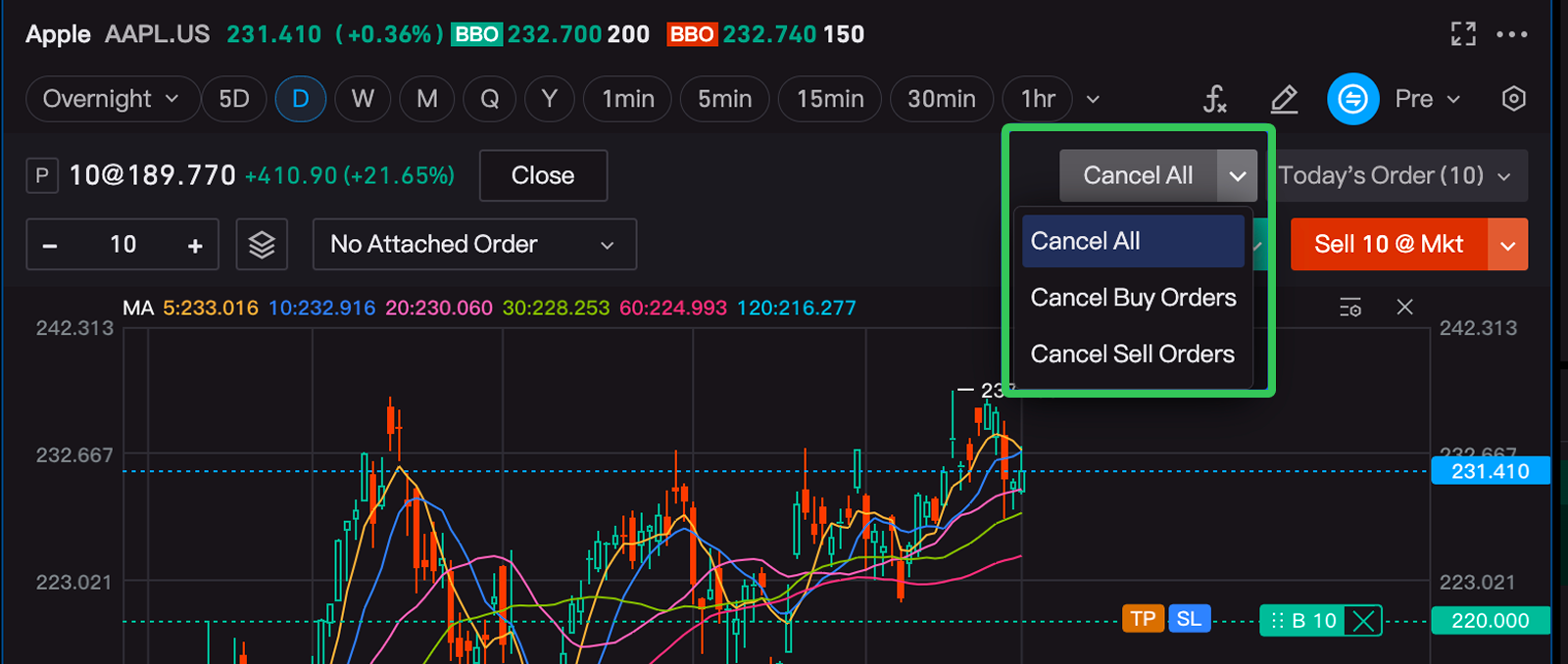Screen dimensions: 1568x664
Task: Open the indicator formula (fx) icon
Action: (1214, 99)
